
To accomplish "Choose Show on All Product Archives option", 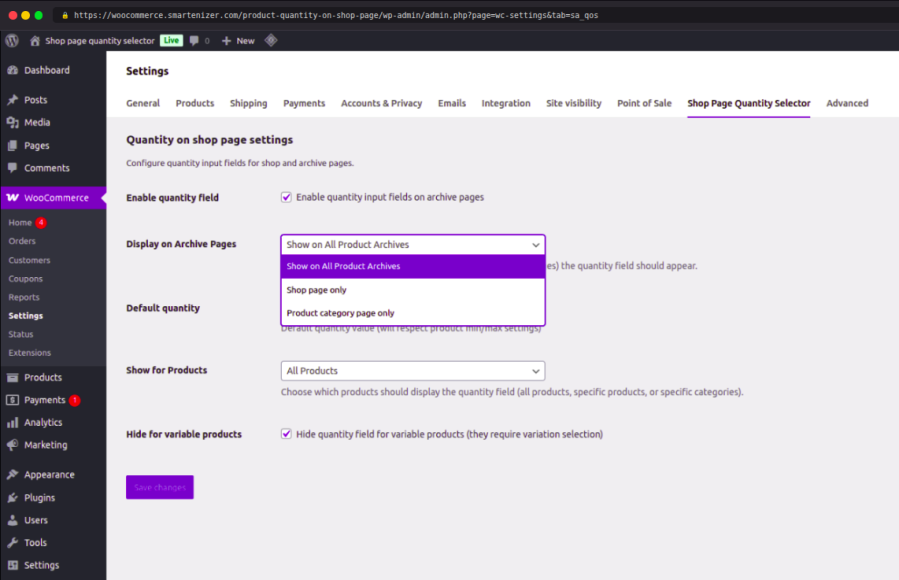I will click(x=413, y=267).
